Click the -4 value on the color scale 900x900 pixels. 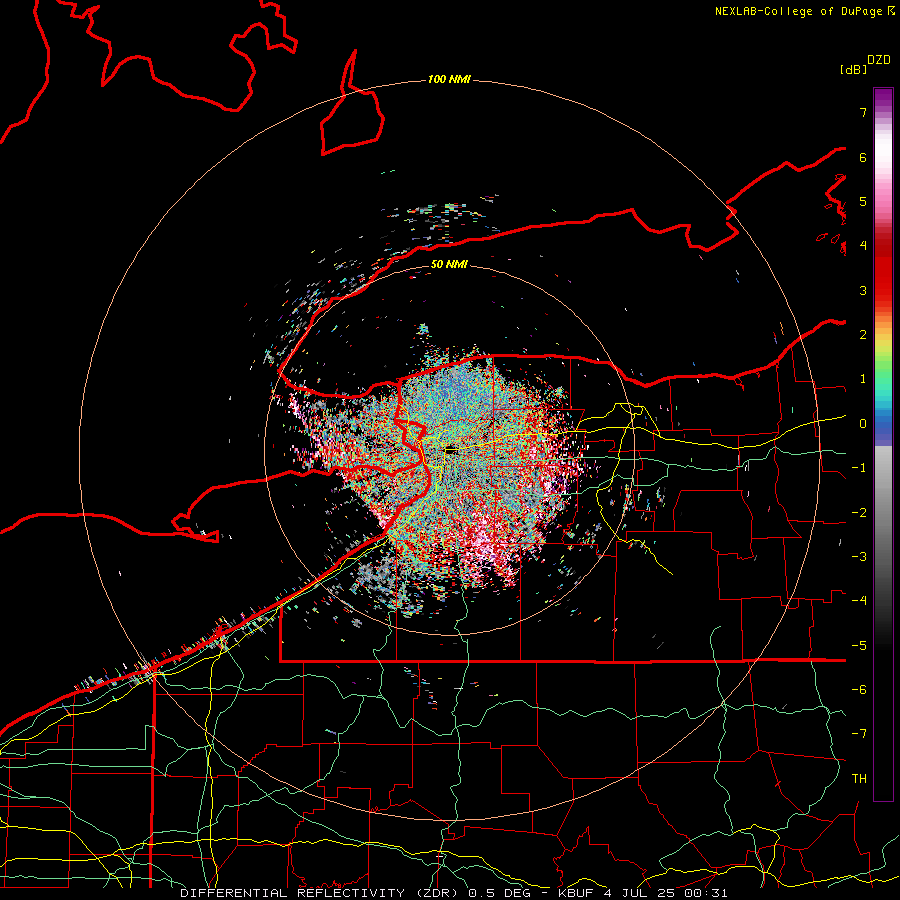(x=859, y=601)
